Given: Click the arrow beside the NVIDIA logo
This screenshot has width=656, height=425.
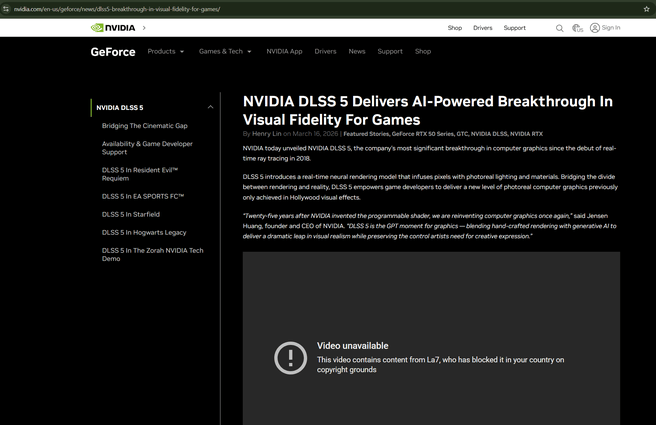Looking at the screenshot, I should [144, 28].
